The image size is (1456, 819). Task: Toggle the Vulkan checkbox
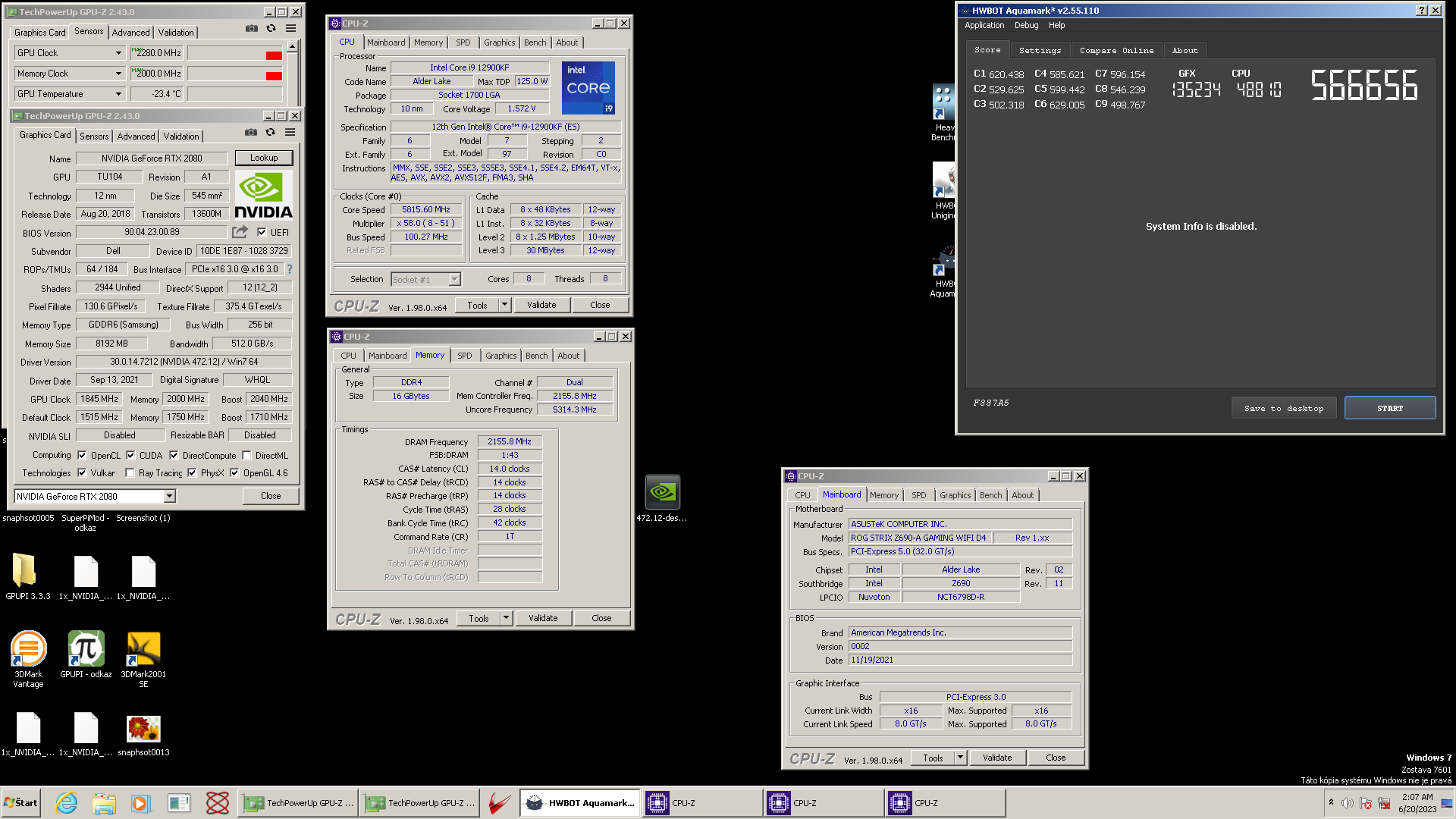(x=82, y=472)
